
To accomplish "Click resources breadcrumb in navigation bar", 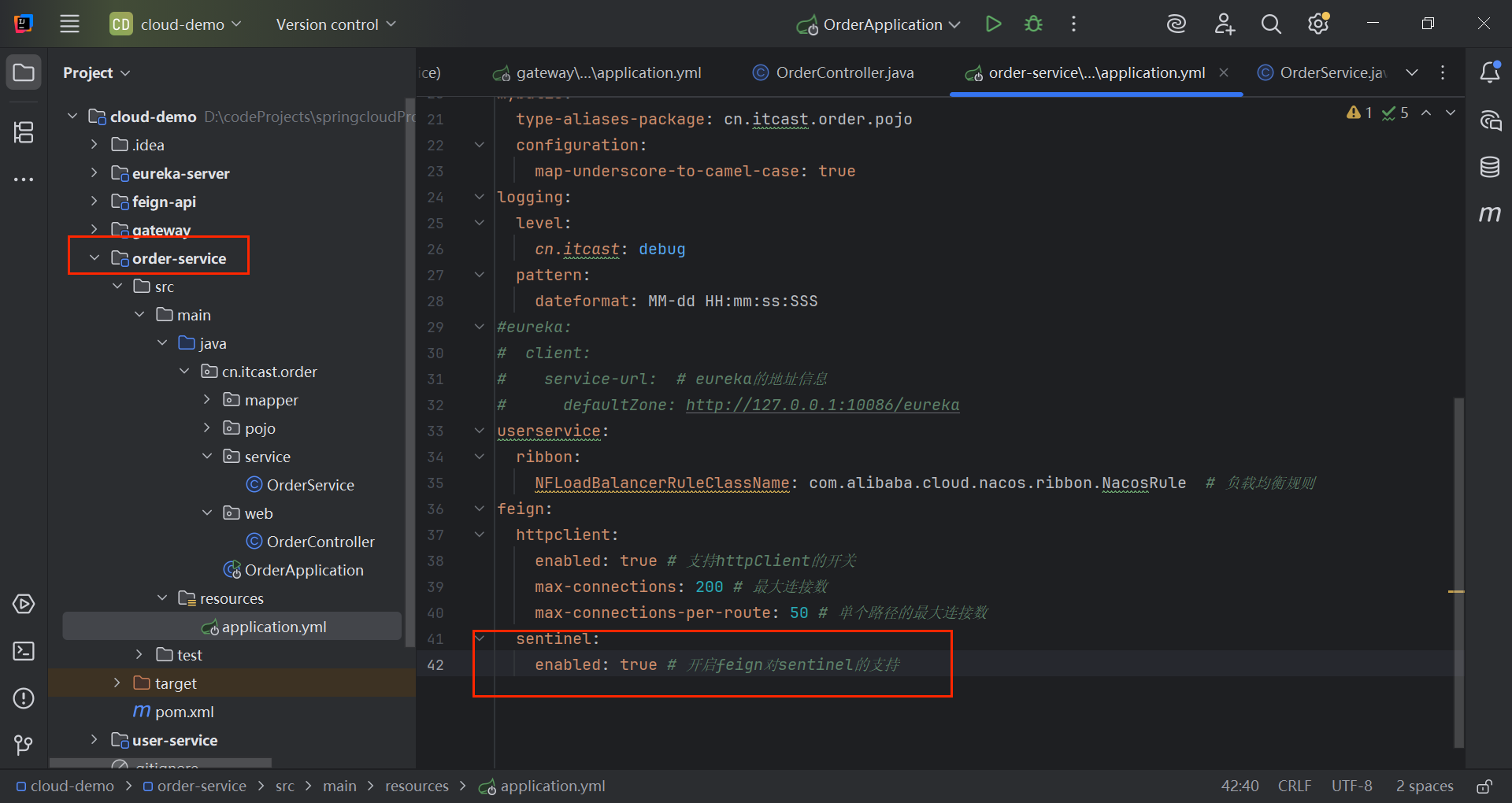I will click(417, 786).
